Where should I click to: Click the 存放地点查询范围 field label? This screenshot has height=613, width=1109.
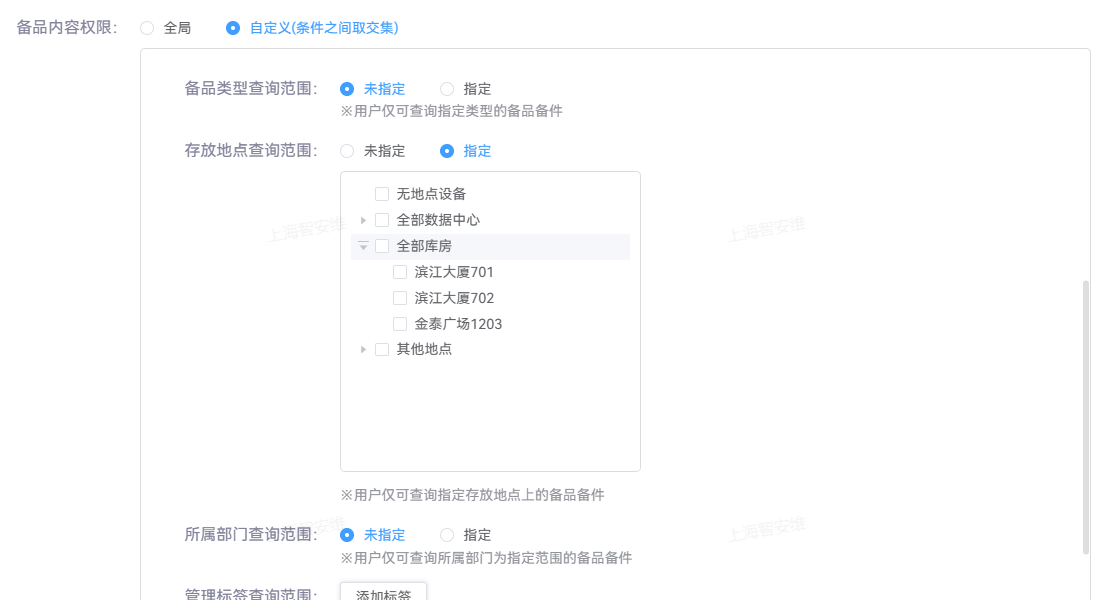pos(251,151)
